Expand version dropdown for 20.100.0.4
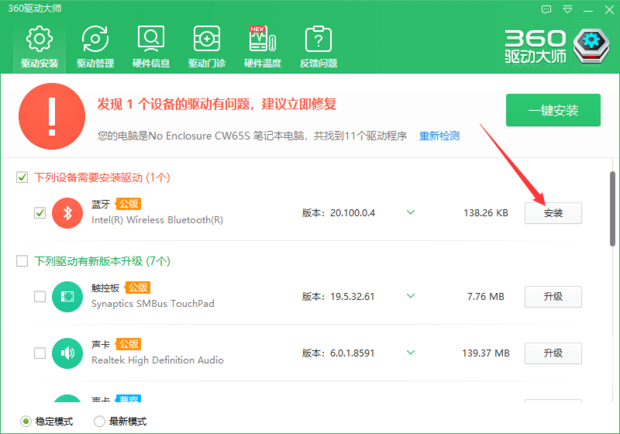The image size is (620, 434). [411, 212]
